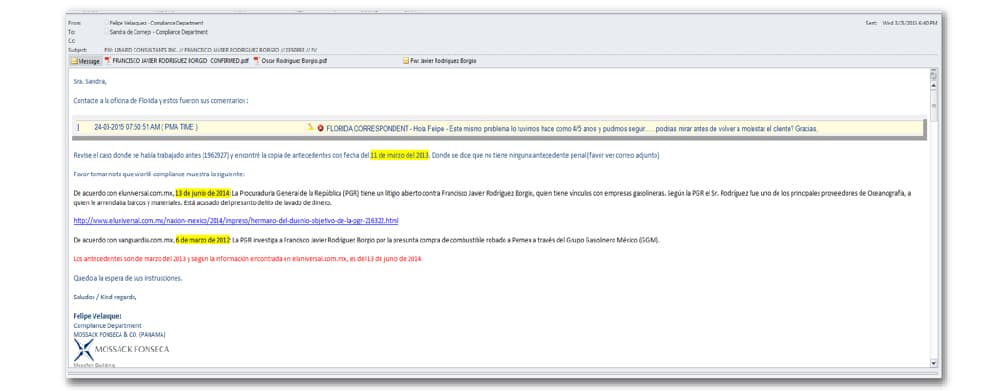Click the line Quedo a la espera de sus instrucciones
1000x391 pixels.
[x=128, y=278]
